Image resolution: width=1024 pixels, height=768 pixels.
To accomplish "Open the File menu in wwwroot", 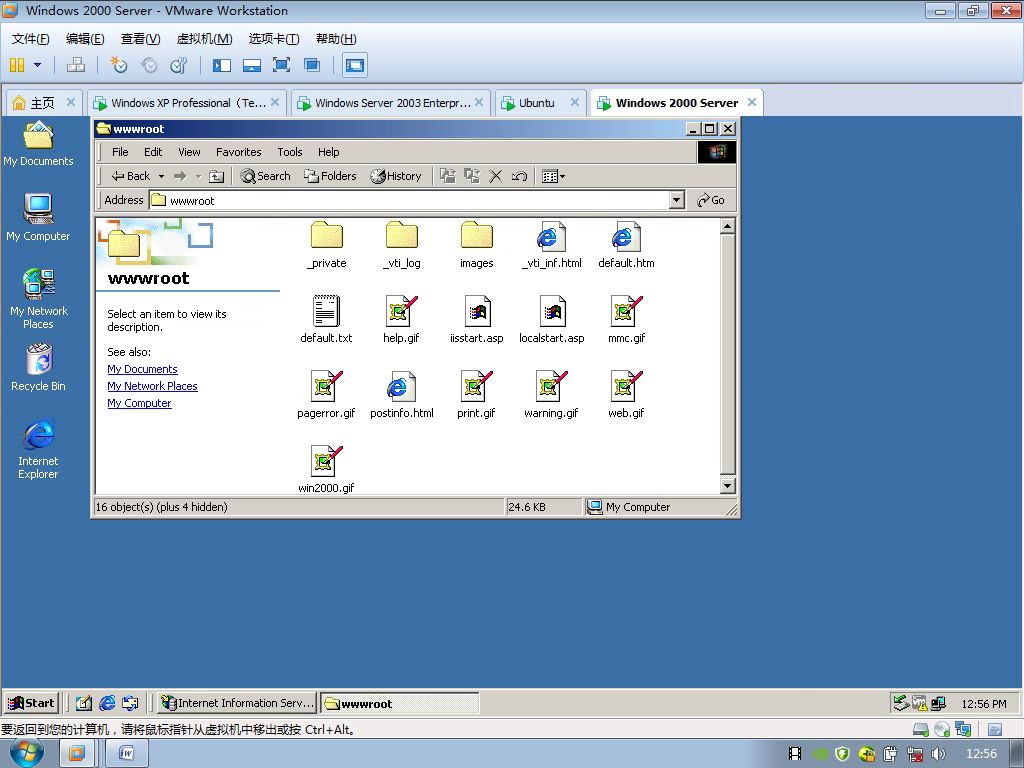I will [120, 152].
